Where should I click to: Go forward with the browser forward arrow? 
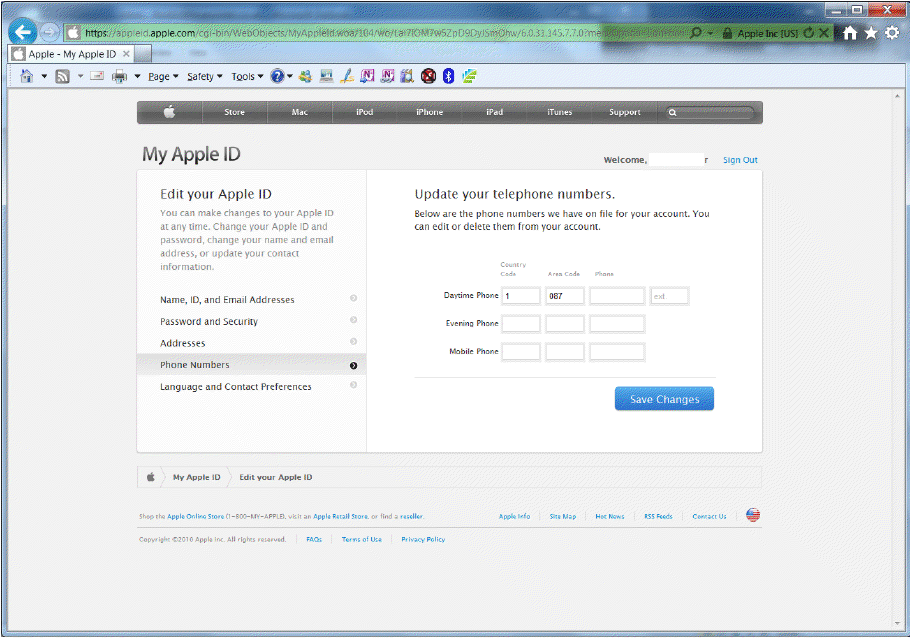pos(50,33)
